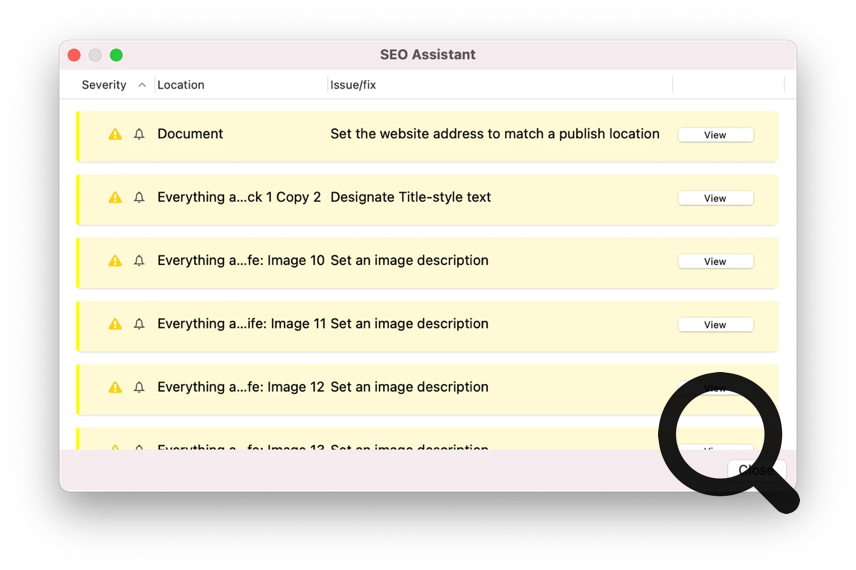Toggle the bell icon in the Image 11 row
The height and width of the screenshot is (570, 856).
click(139, 324)
